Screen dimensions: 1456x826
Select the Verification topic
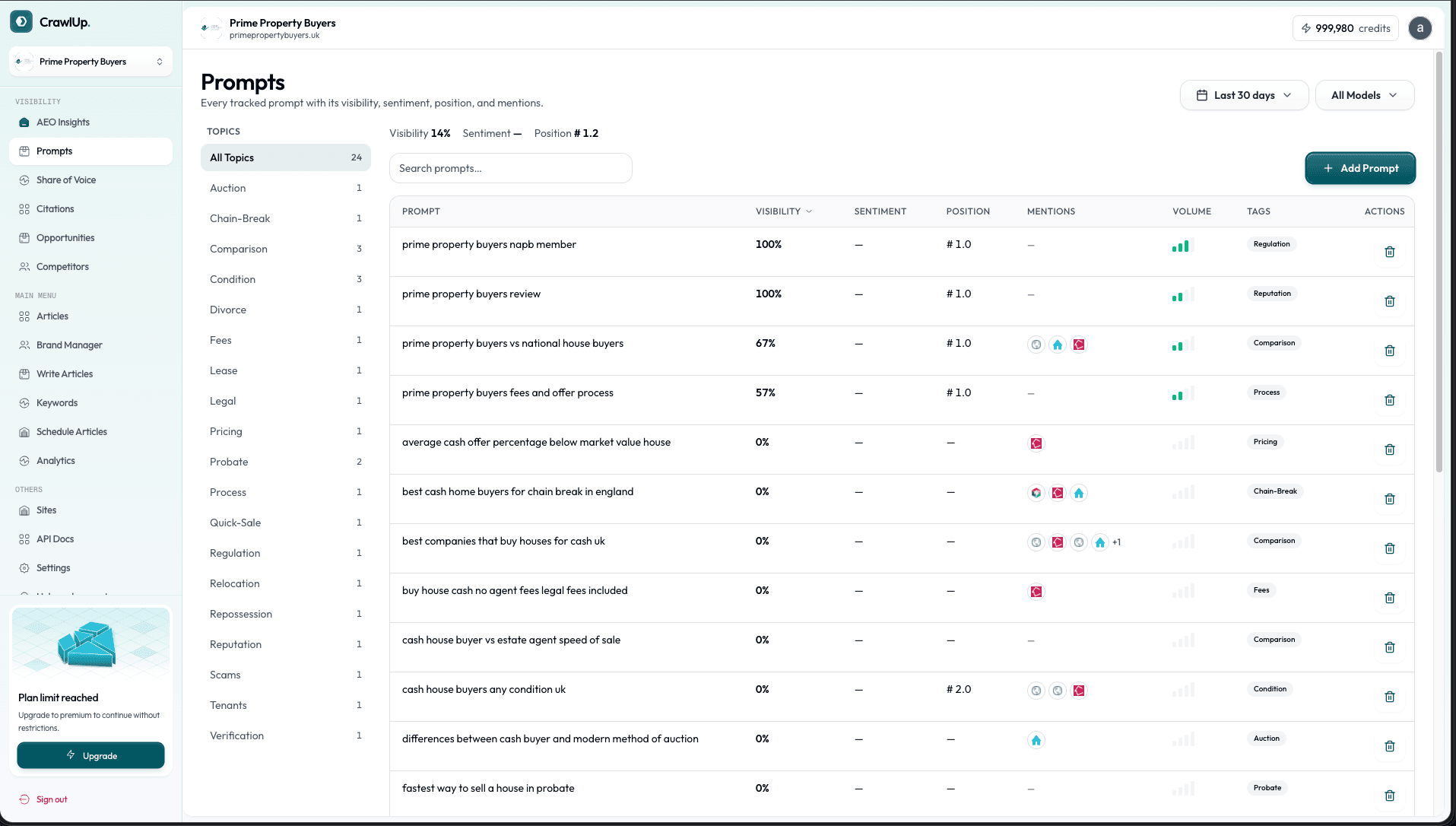286,735
